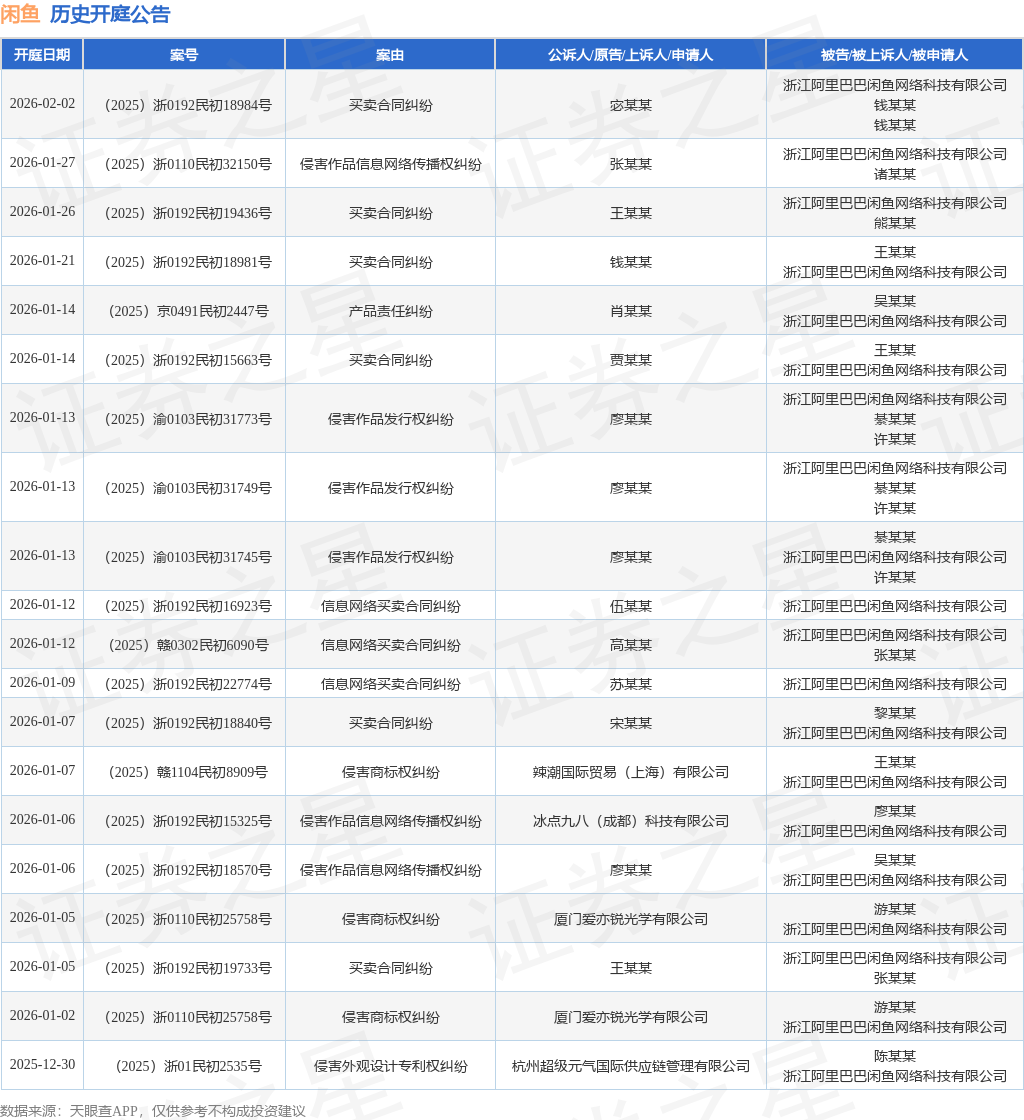This screenshot has height=1120, width=1024.
Task: Click the 公诉人/原告/上诉人/申请人 header
Action: click(x=631, y=55)
